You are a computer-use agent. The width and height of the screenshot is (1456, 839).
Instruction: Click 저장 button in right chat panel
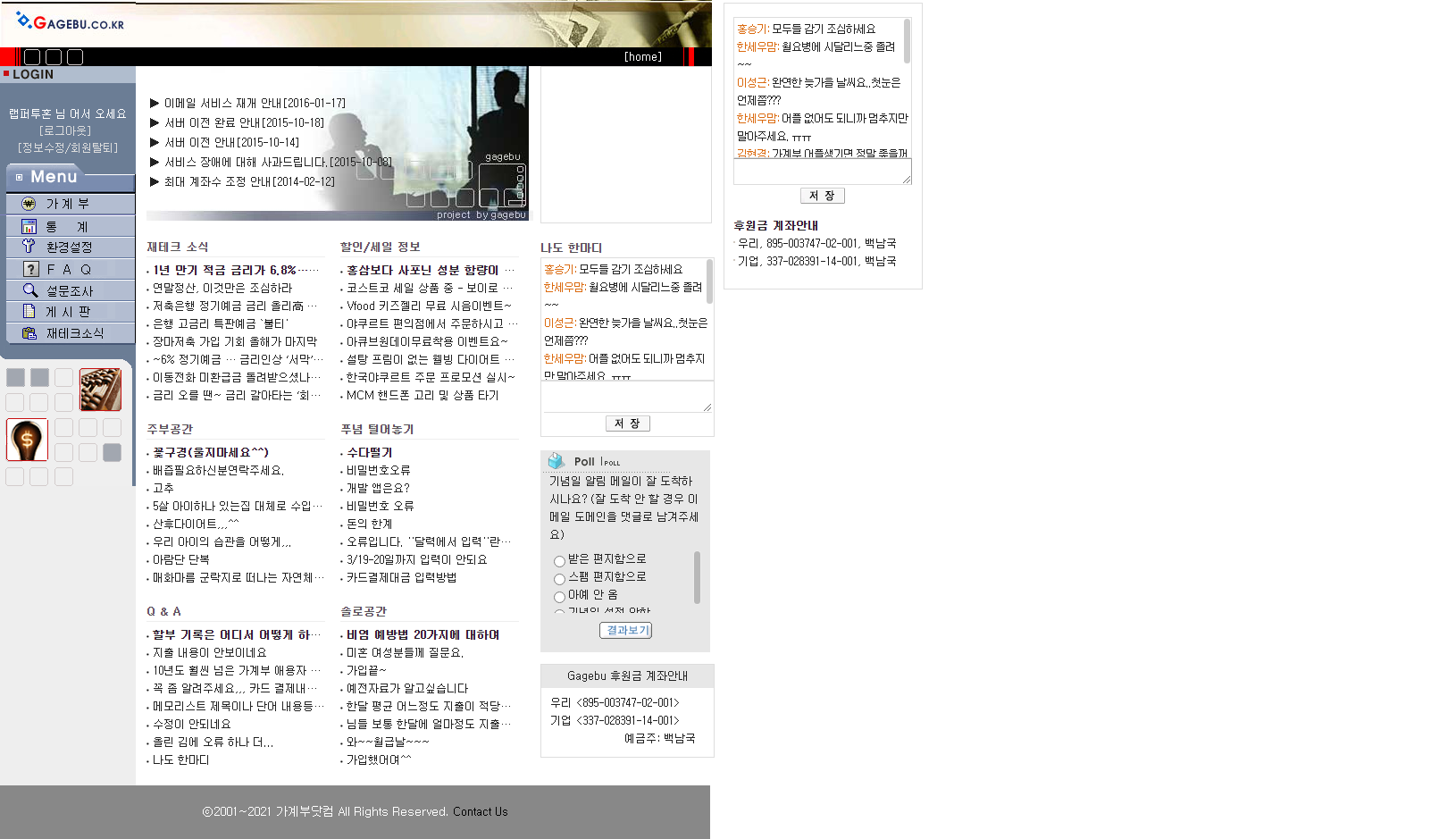pos(822,196)
